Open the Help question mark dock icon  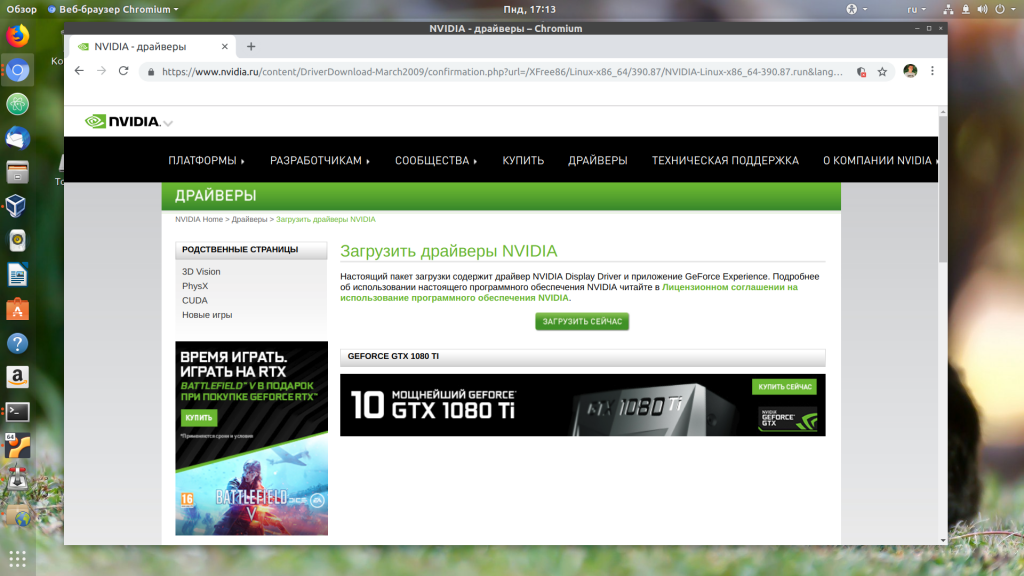[x=18, y=344]
